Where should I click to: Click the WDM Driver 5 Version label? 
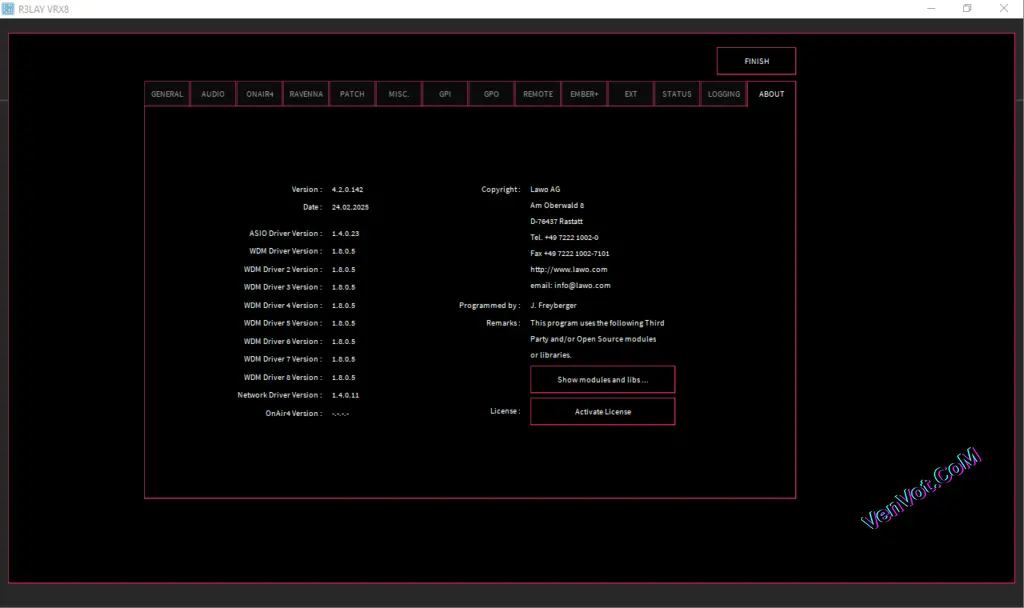283,323
